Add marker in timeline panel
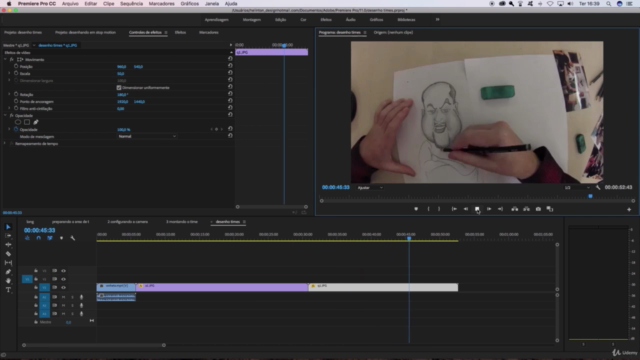640x360 pixels. coord(62,238)
